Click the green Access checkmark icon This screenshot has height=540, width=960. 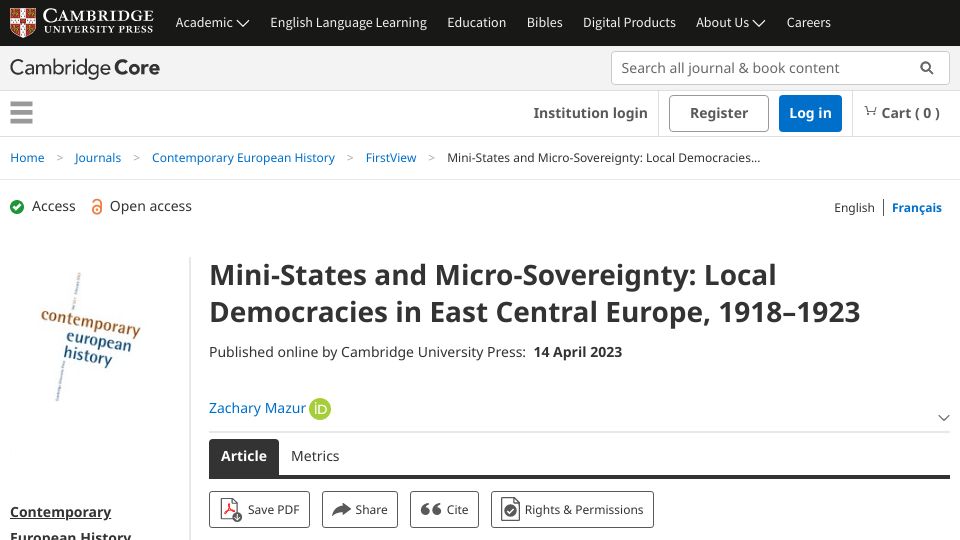pyautogui.click(x=17, y=207)
